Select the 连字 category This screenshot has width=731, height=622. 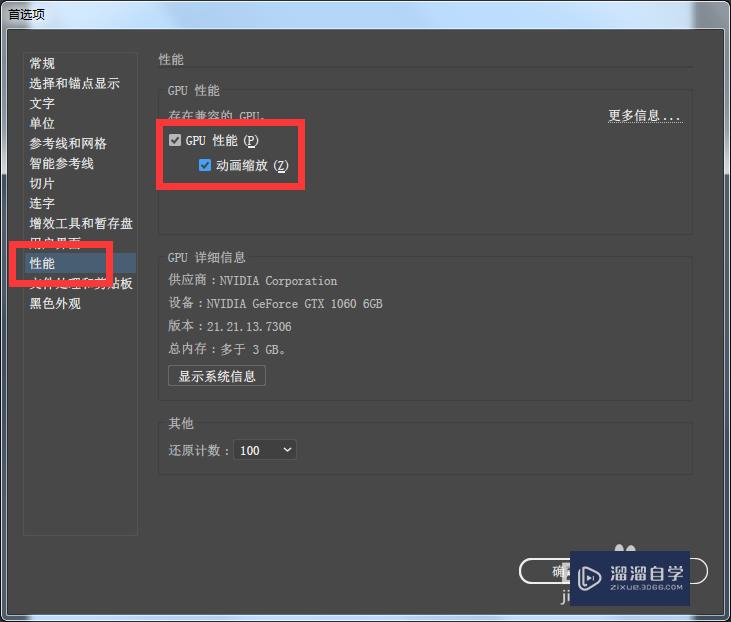(42, 203)
